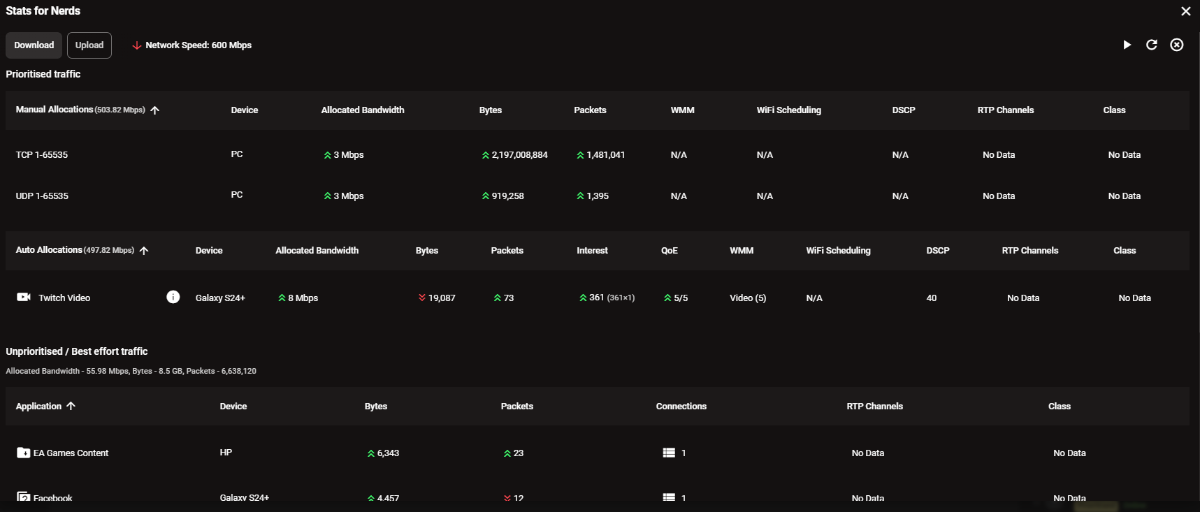Select the UDP 1-65535 allocation row
This screenshot has width=1200, height=512.
(42, 196)
